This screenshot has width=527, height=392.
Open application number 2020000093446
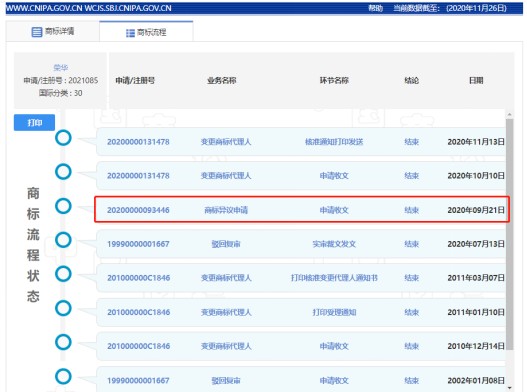coord(138,210)
